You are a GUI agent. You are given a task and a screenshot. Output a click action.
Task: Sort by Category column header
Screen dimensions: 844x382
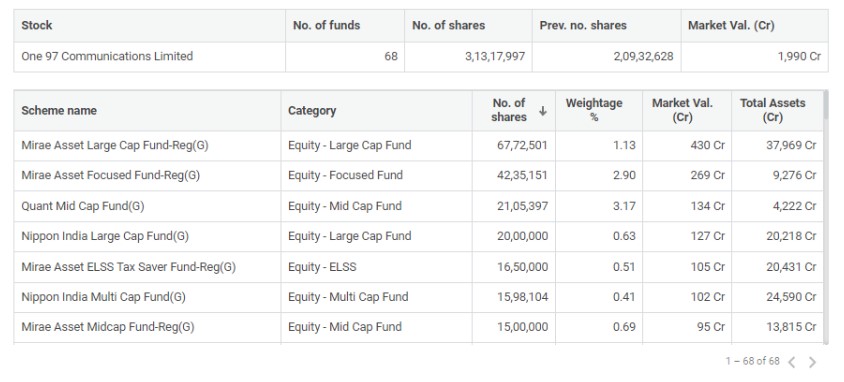coord(312,111)
